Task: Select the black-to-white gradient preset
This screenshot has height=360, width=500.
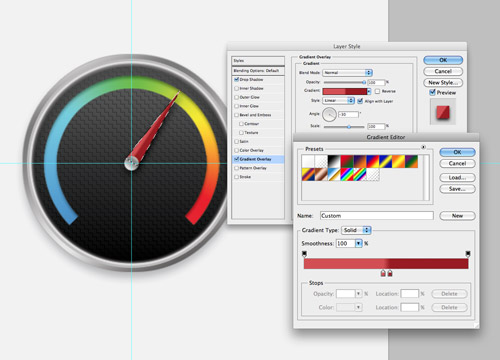Action: 334,161
